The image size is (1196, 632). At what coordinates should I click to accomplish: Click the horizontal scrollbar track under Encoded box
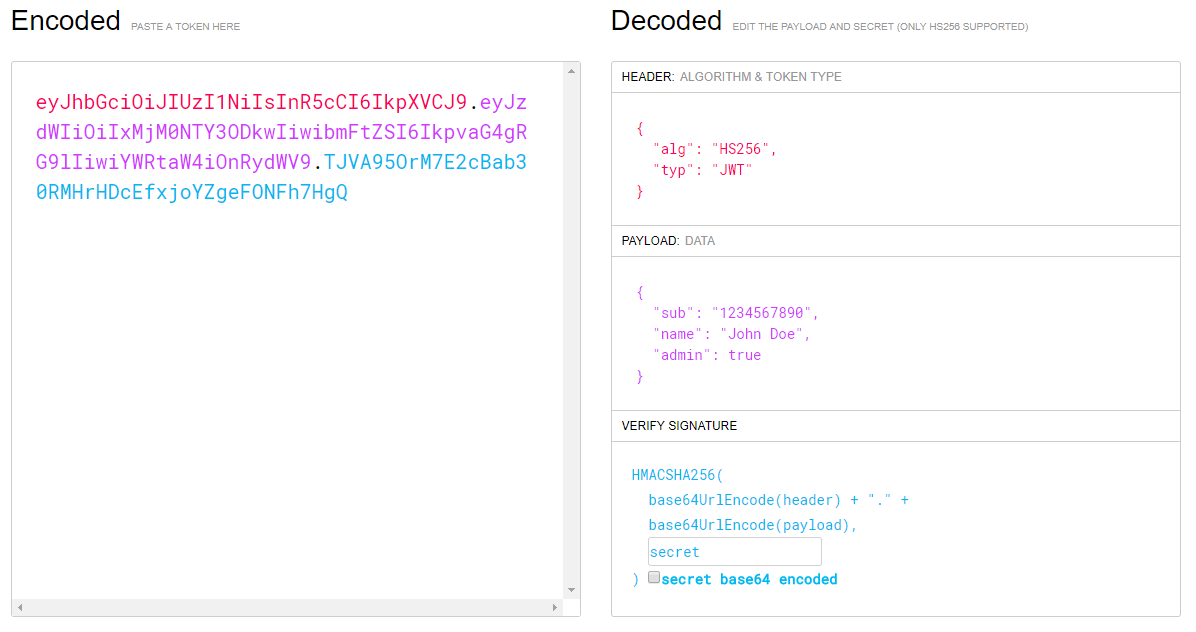point(287,607)
